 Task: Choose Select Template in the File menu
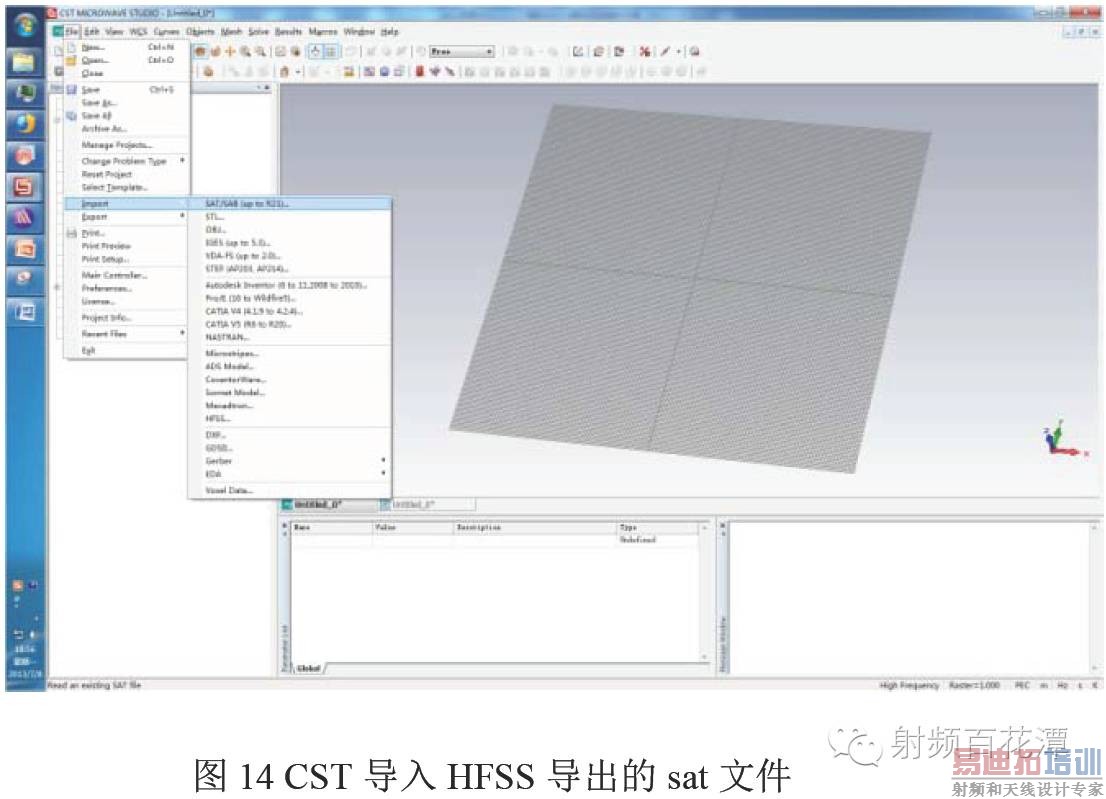click(x=127, y=188)
